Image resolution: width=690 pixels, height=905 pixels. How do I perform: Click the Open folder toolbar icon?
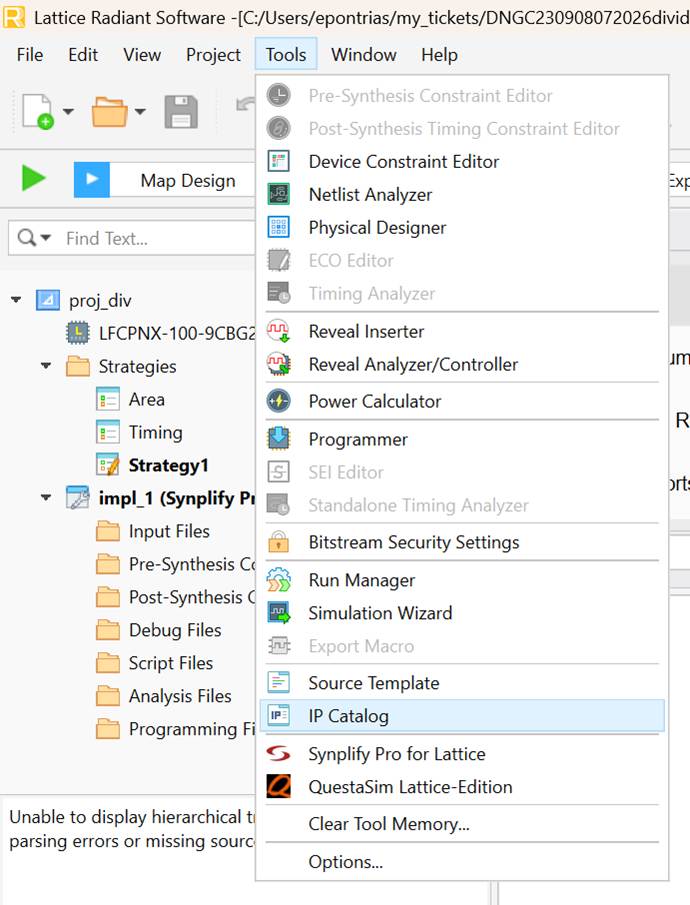(x=109, y=111)
